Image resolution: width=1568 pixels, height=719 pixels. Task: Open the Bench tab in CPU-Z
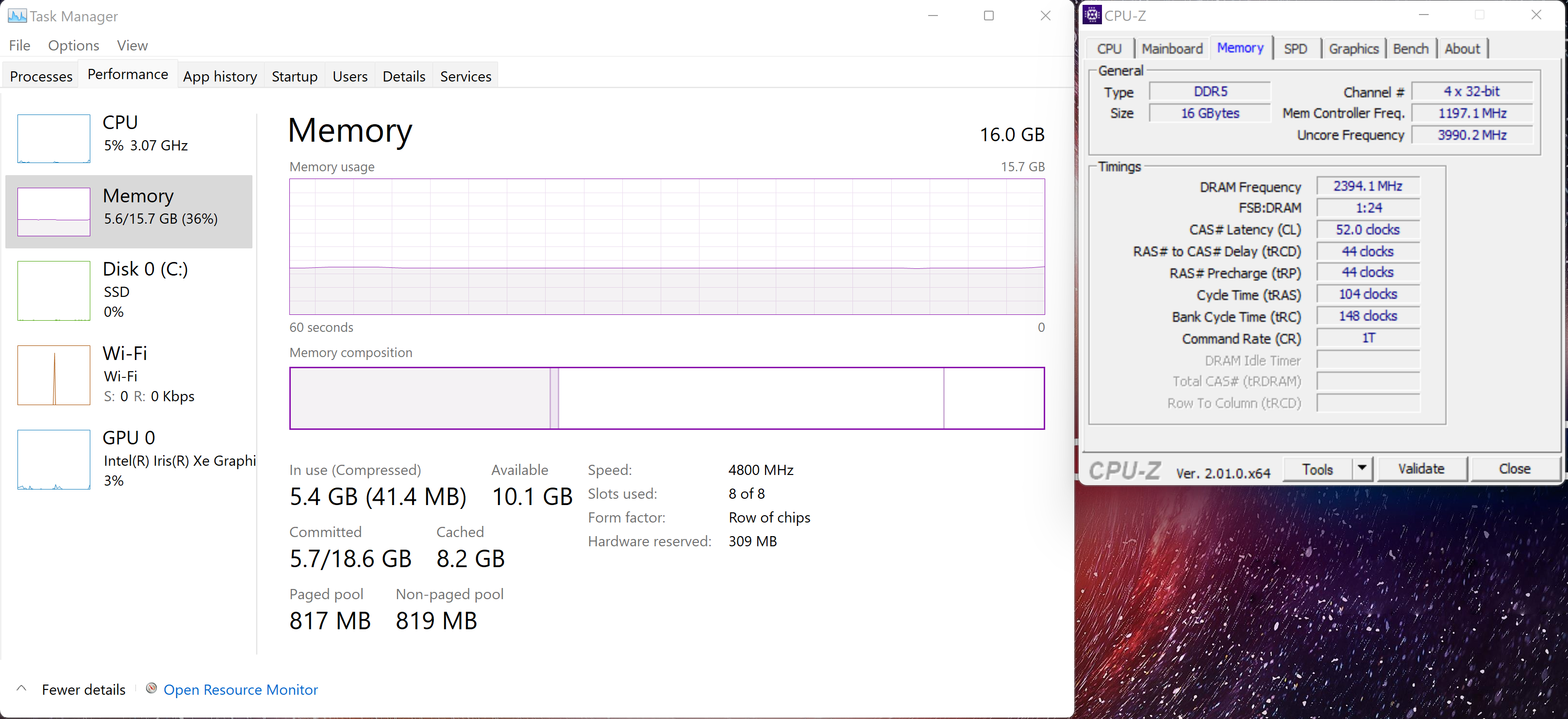pyautogui.click(x=1410, y=49)
